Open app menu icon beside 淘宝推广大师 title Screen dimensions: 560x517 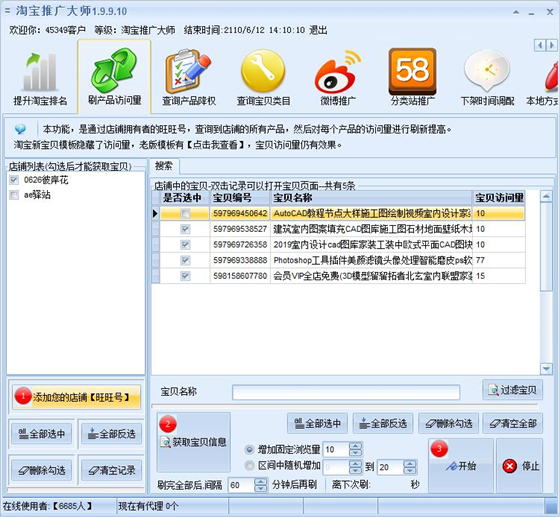coord(7,11)
